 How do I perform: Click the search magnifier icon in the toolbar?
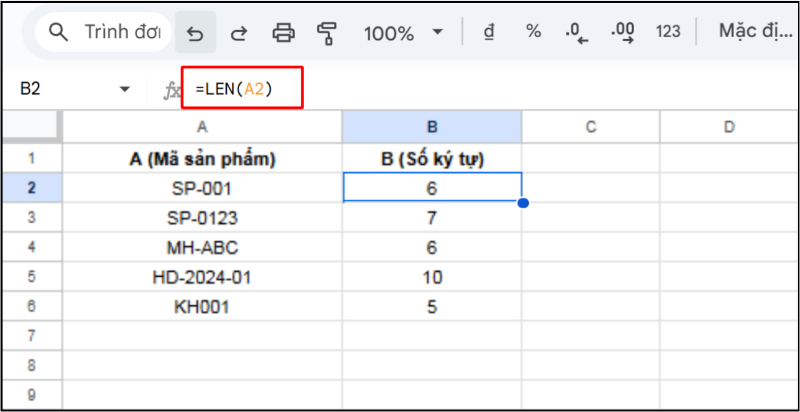click(59, 33)
